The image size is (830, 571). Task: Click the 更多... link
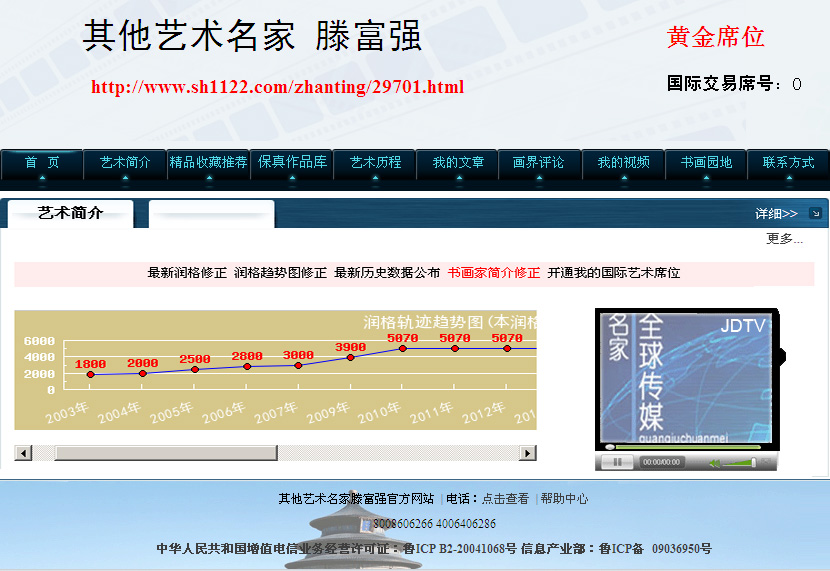tap(784, 239)
